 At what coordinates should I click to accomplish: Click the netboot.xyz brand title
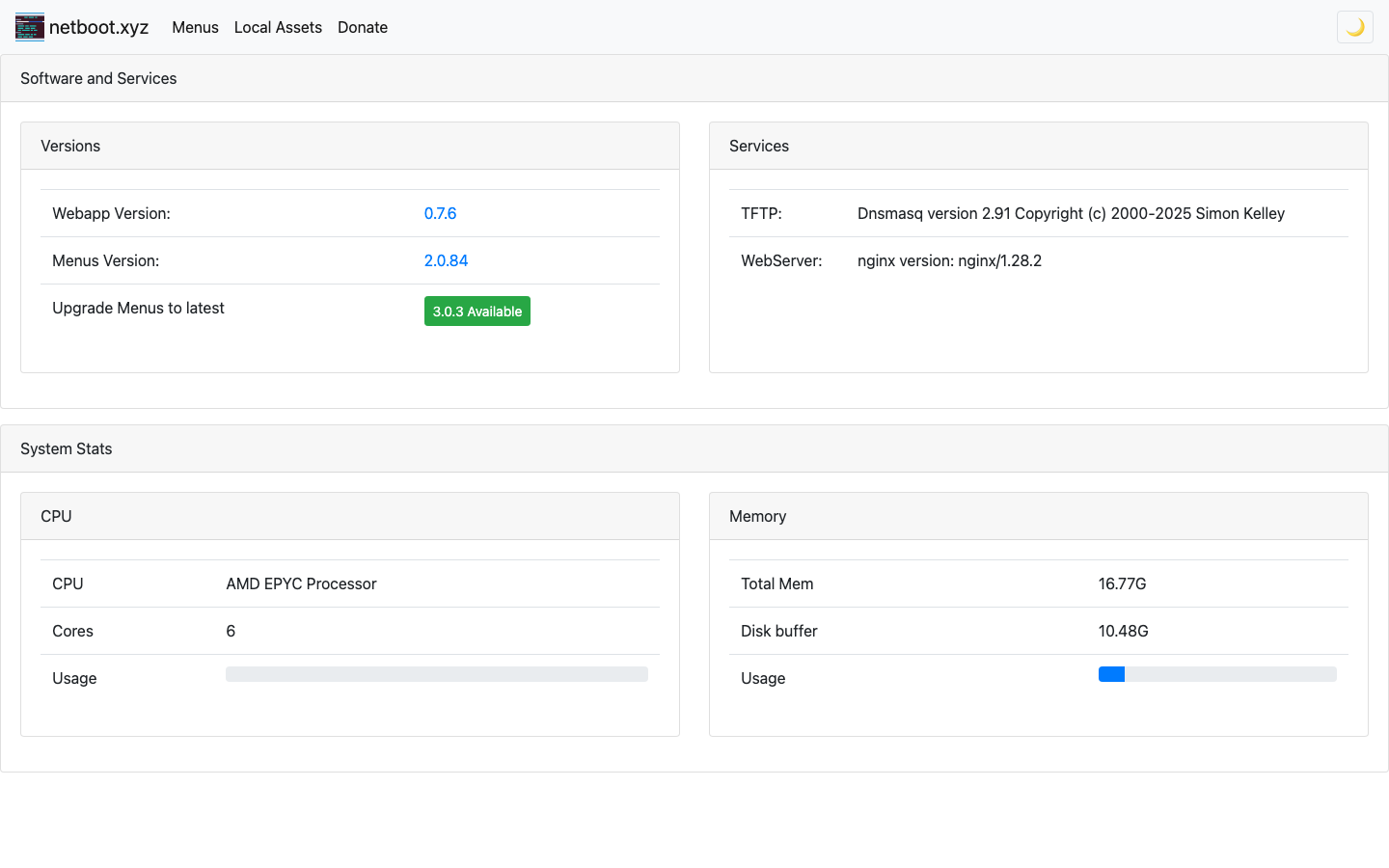click(x=98, y=27)
